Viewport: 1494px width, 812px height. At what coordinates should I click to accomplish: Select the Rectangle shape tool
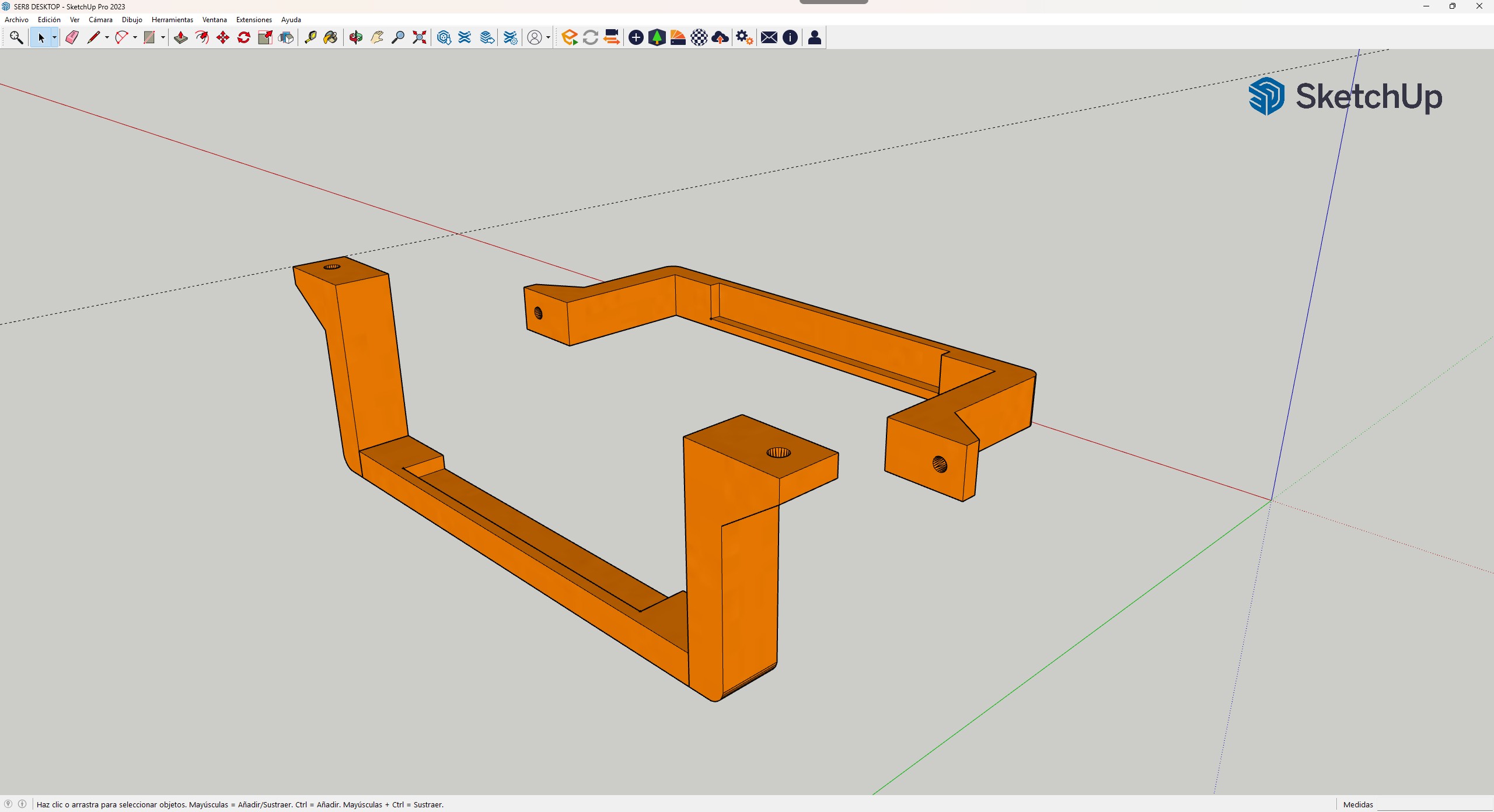tap(149, 38)
